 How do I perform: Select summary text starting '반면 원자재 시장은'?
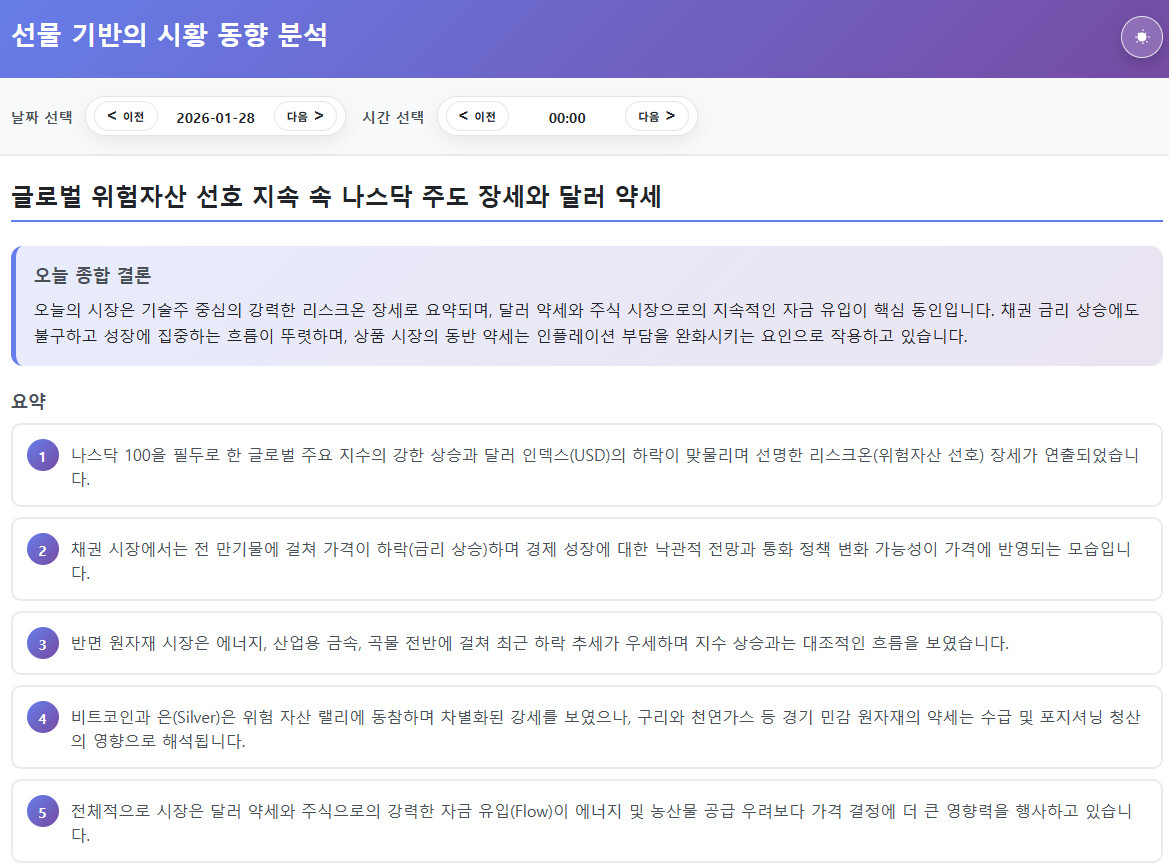540,643
